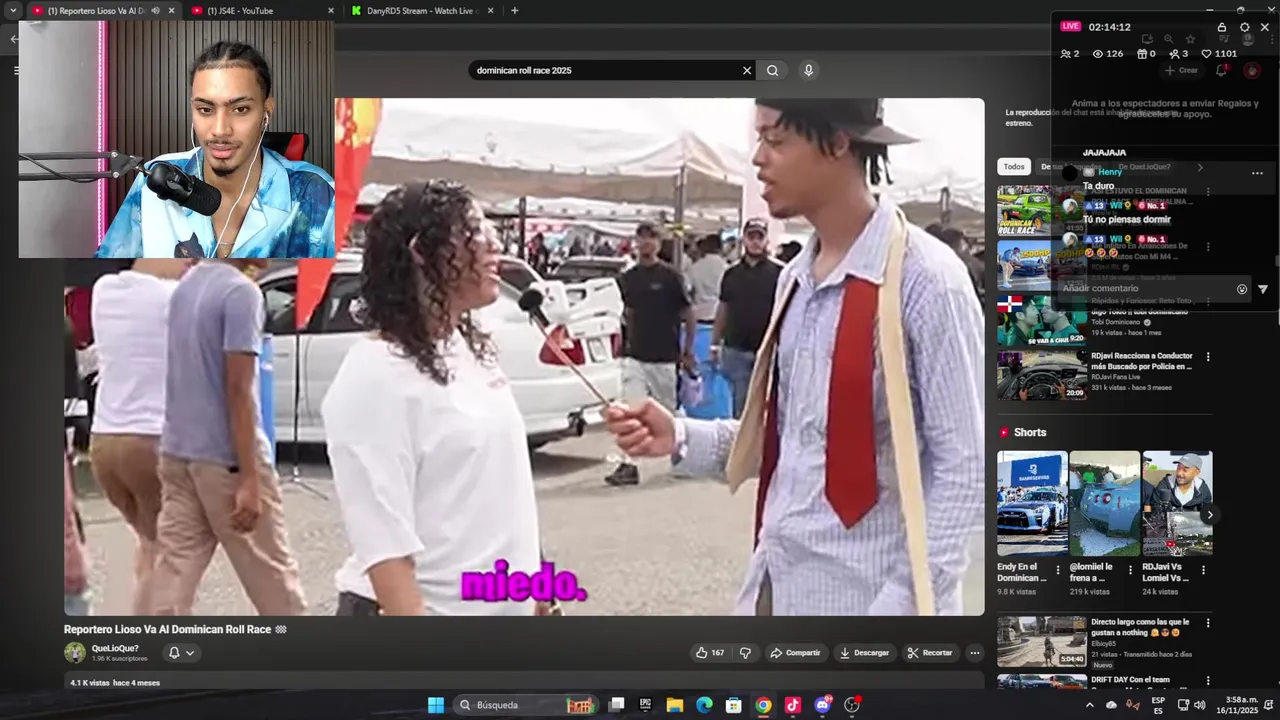Image resolution: width=1280 pixels, height=720 pixels.
Task: Open Google Chrome from taskbar
Action: click(x=763, y=705)
